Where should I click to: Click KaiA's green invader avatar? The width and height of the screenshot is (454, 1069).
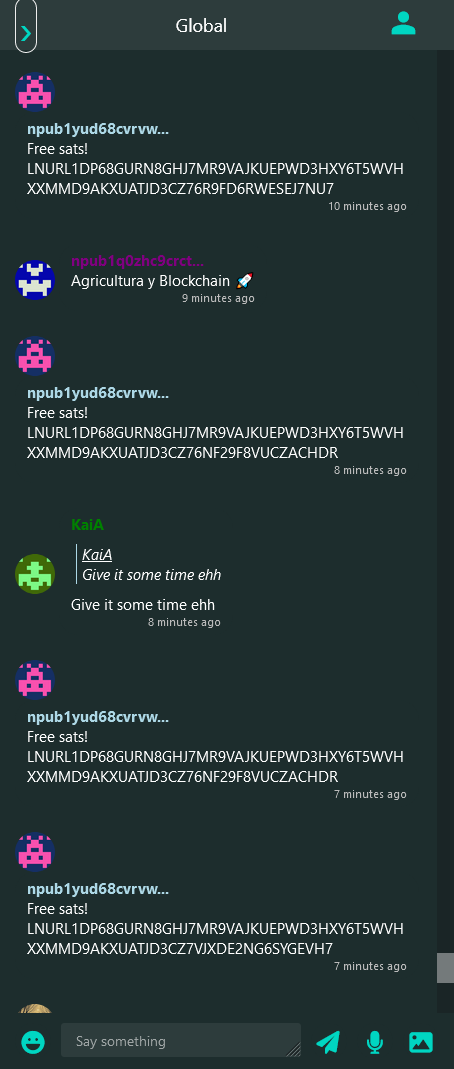tap(35, 574)
